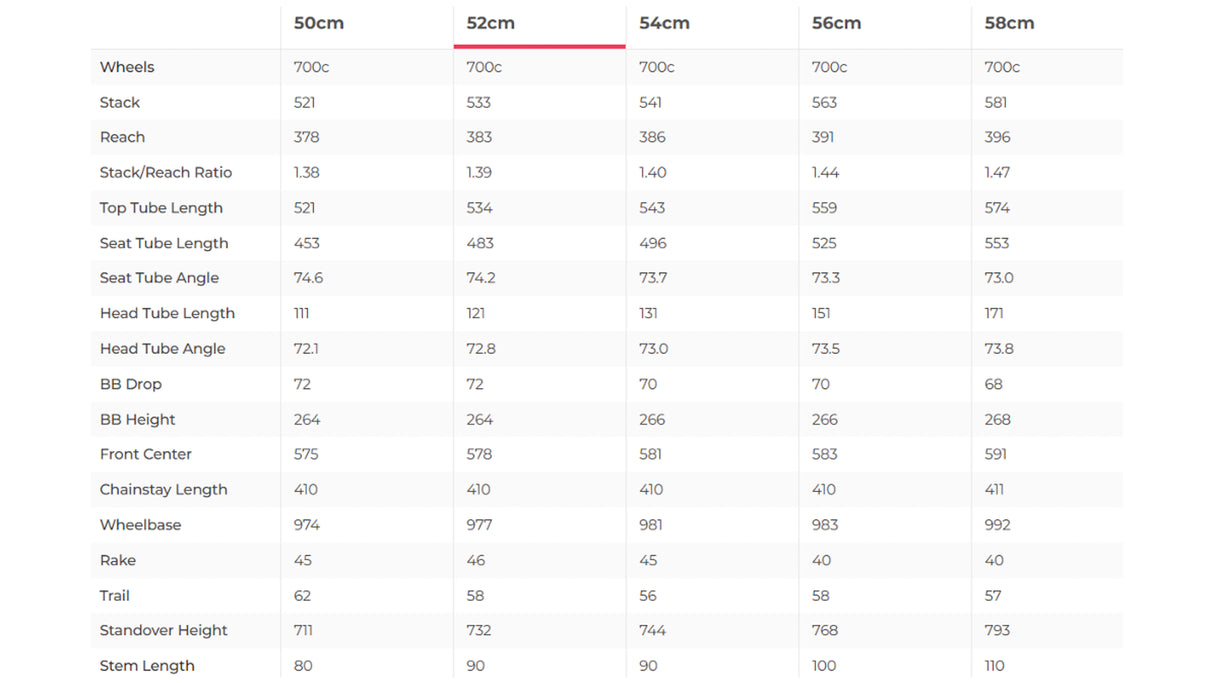Select the Chainstay Length row label
1214x683 pixels.
[164, 490]
